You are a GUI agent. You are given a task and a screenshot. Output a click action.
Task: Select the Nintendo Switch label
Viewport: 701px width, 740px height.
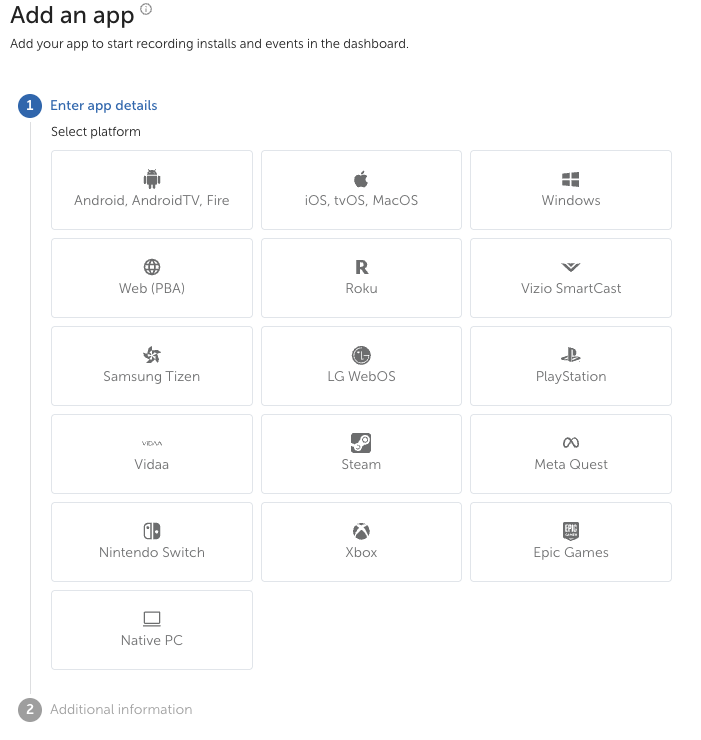click(x=152, y=552)
